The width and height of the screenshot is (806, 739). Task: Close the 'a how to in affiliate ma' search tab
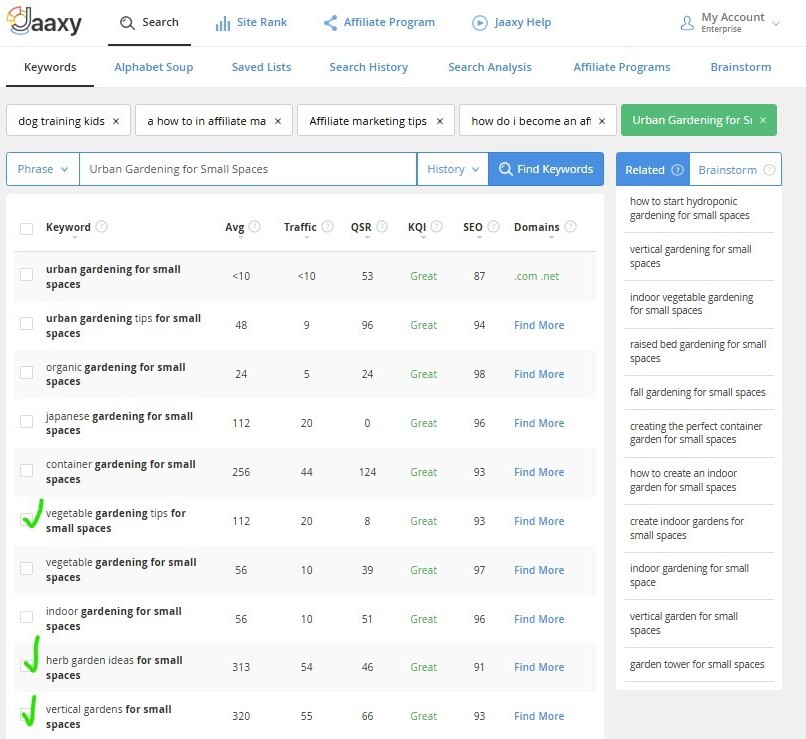pyautogui.click(x=278, y=121)
